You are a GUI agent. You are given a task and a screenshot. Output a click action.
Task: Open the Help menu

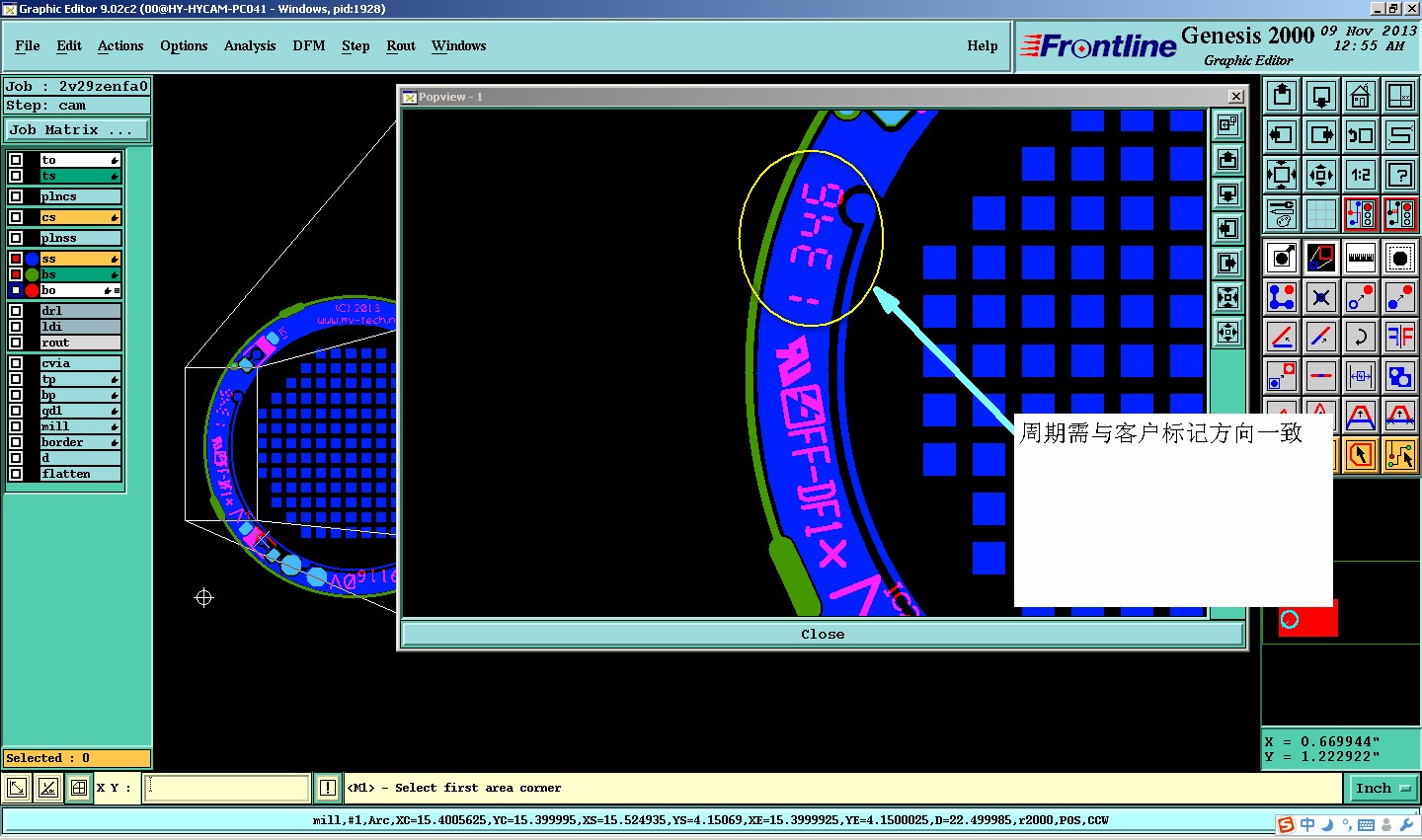click(x=983, y=45)
